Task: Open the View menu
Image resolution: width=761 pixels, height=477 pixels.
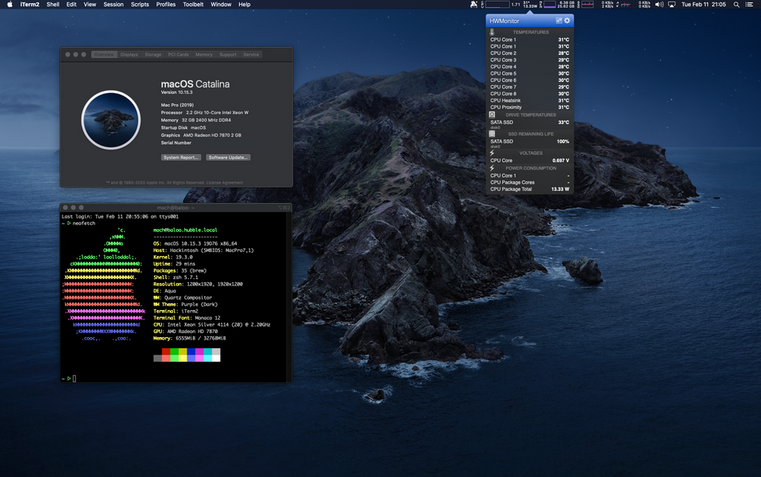Action: coord(90,4)
